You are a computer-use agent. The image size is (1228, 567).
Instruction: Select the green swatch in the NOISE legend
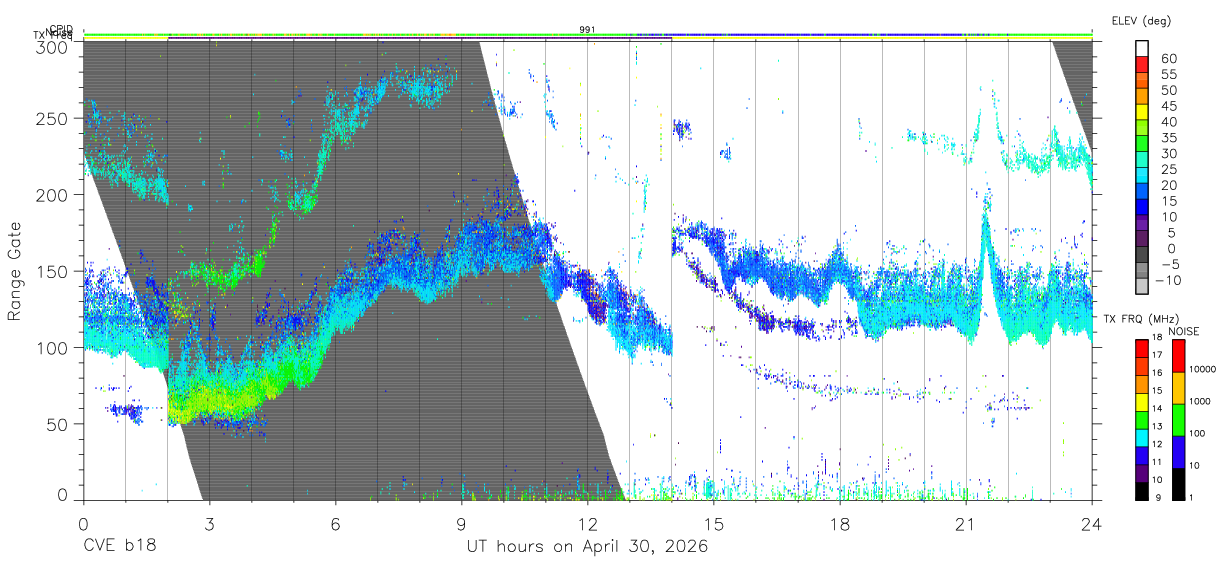click(1177, 419)
